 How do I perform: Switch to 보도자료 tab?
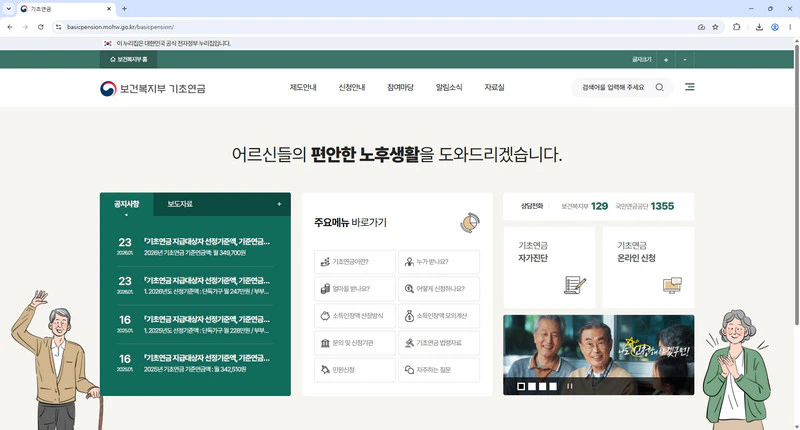(180, 204)
